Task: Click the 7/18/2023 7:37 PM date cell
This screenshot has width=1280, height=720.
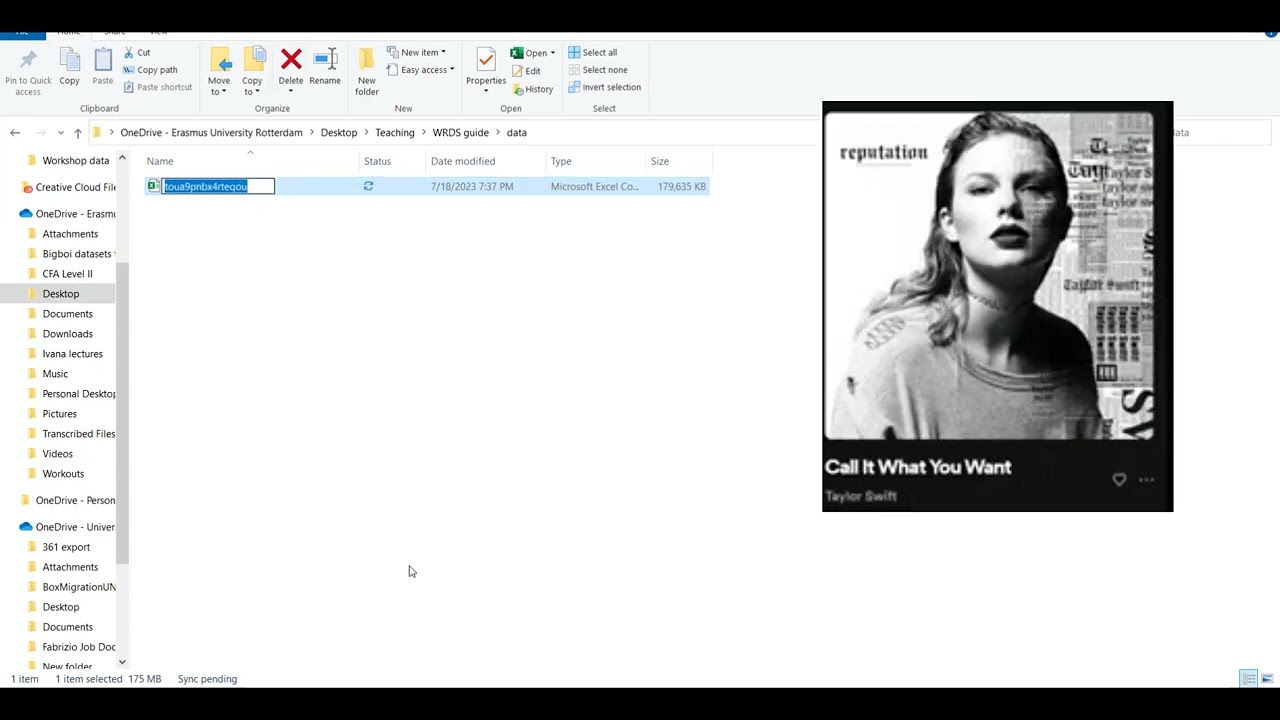Action: click(472, 186)
